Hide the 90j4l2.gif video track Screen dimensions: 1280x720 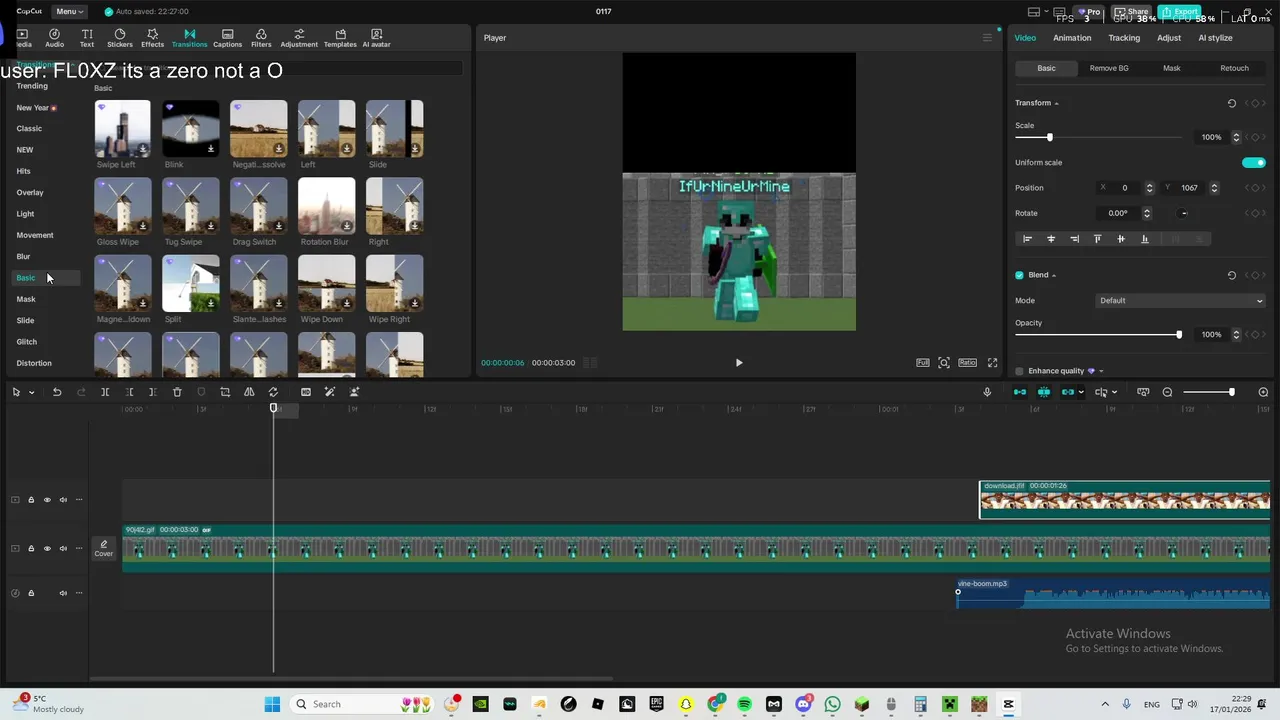pyautogui.click(x=47, y=548)
